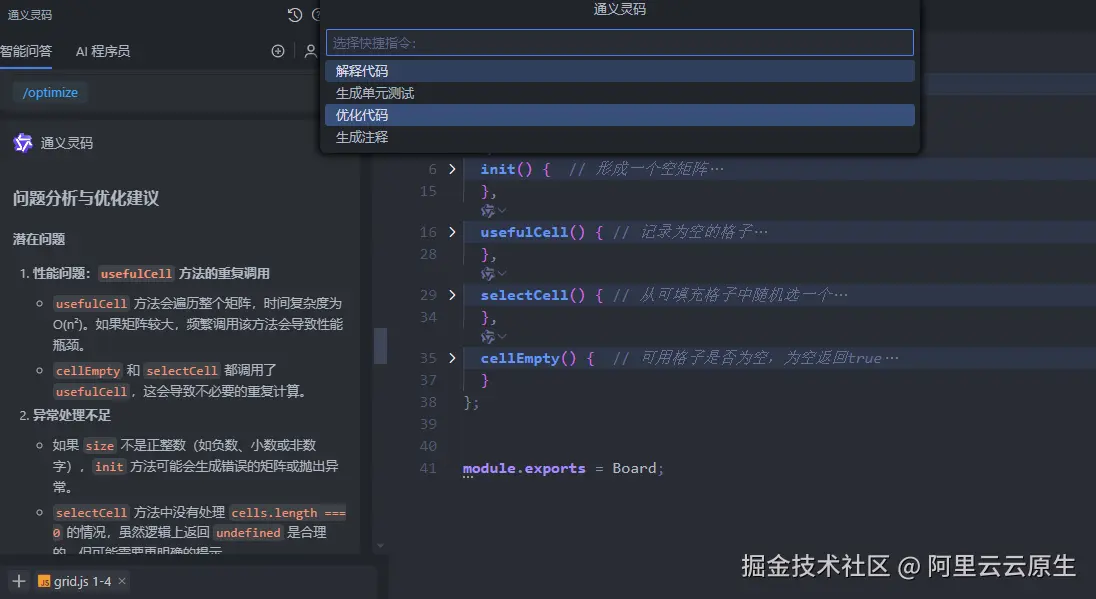The width and height of the screenshot is (1096, 599).
Task: Click the 潜在问题 subheading
Action: point(39,239)
